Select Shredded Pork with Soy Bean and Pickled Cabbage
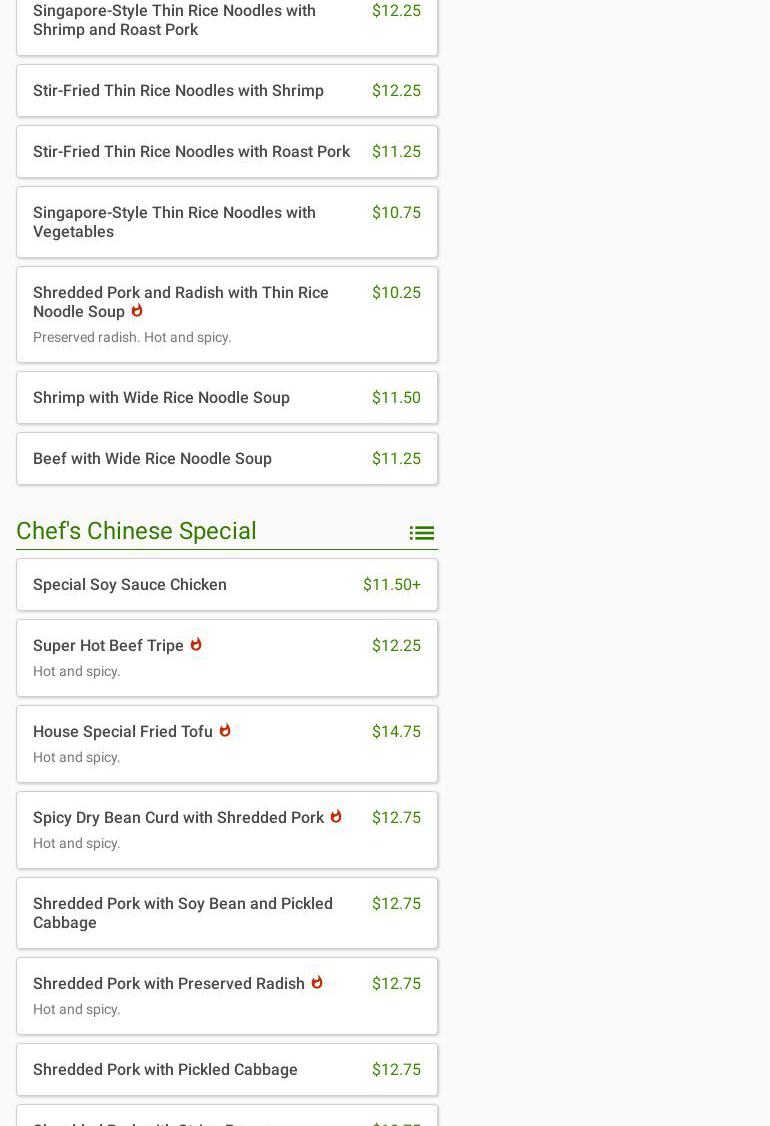The image size is (770, 1126). click(183, 913)
